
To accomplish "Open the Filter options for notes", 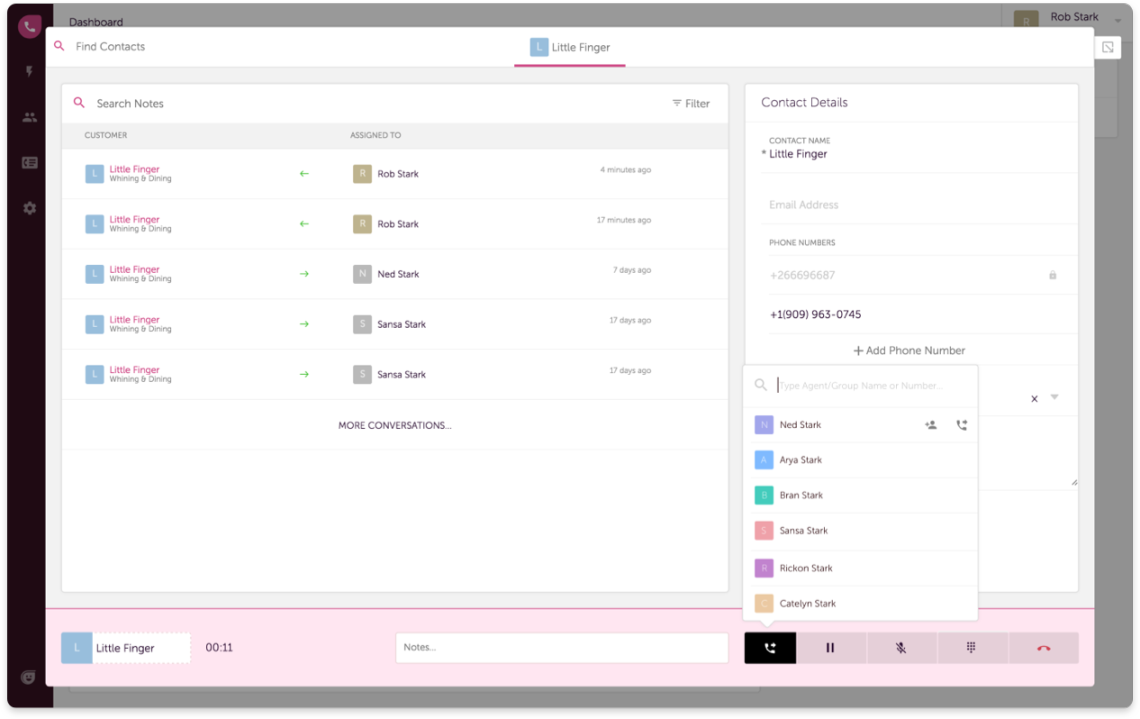I will (690, 102).
